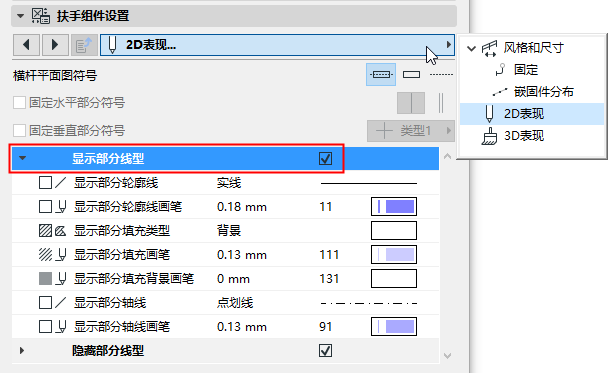
Task: Click hatch icon of 显示部分填充画笔
Action: pos(45,255)
